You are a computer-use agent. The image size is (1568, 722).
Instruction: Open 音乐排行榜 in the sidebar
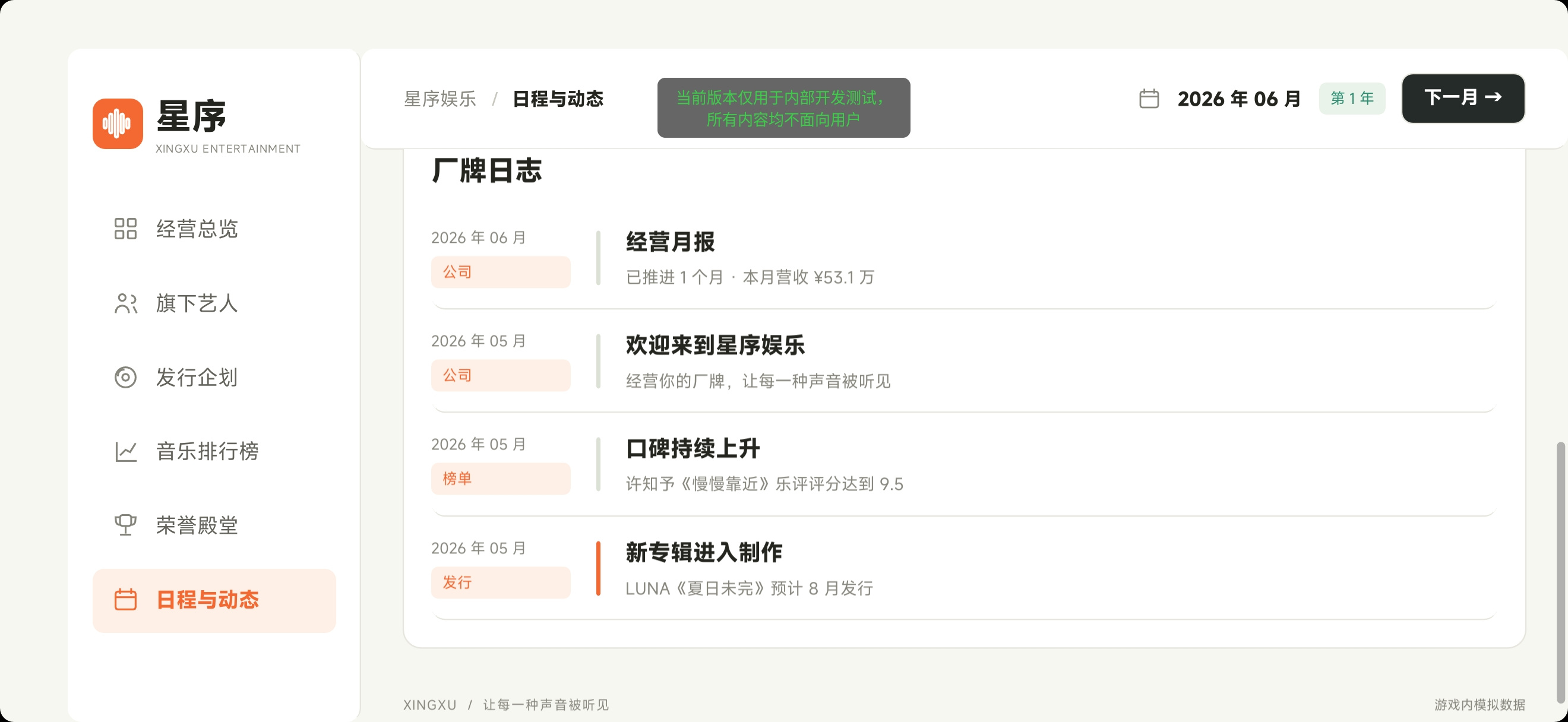214,451
